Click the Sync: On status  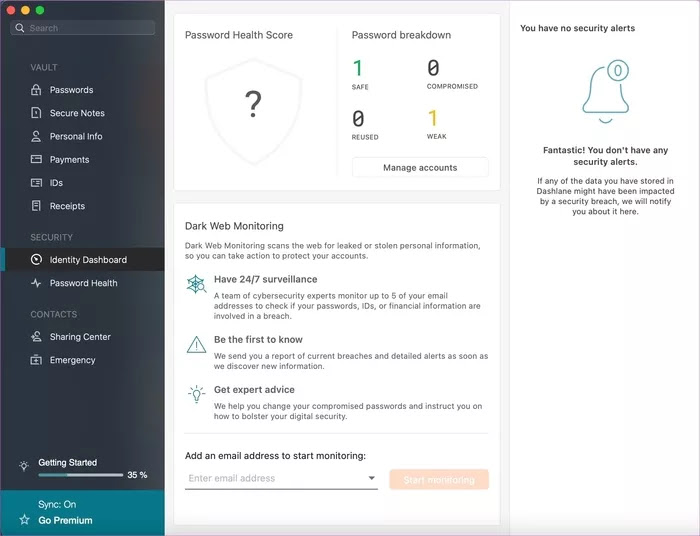(x=57, y=504)
